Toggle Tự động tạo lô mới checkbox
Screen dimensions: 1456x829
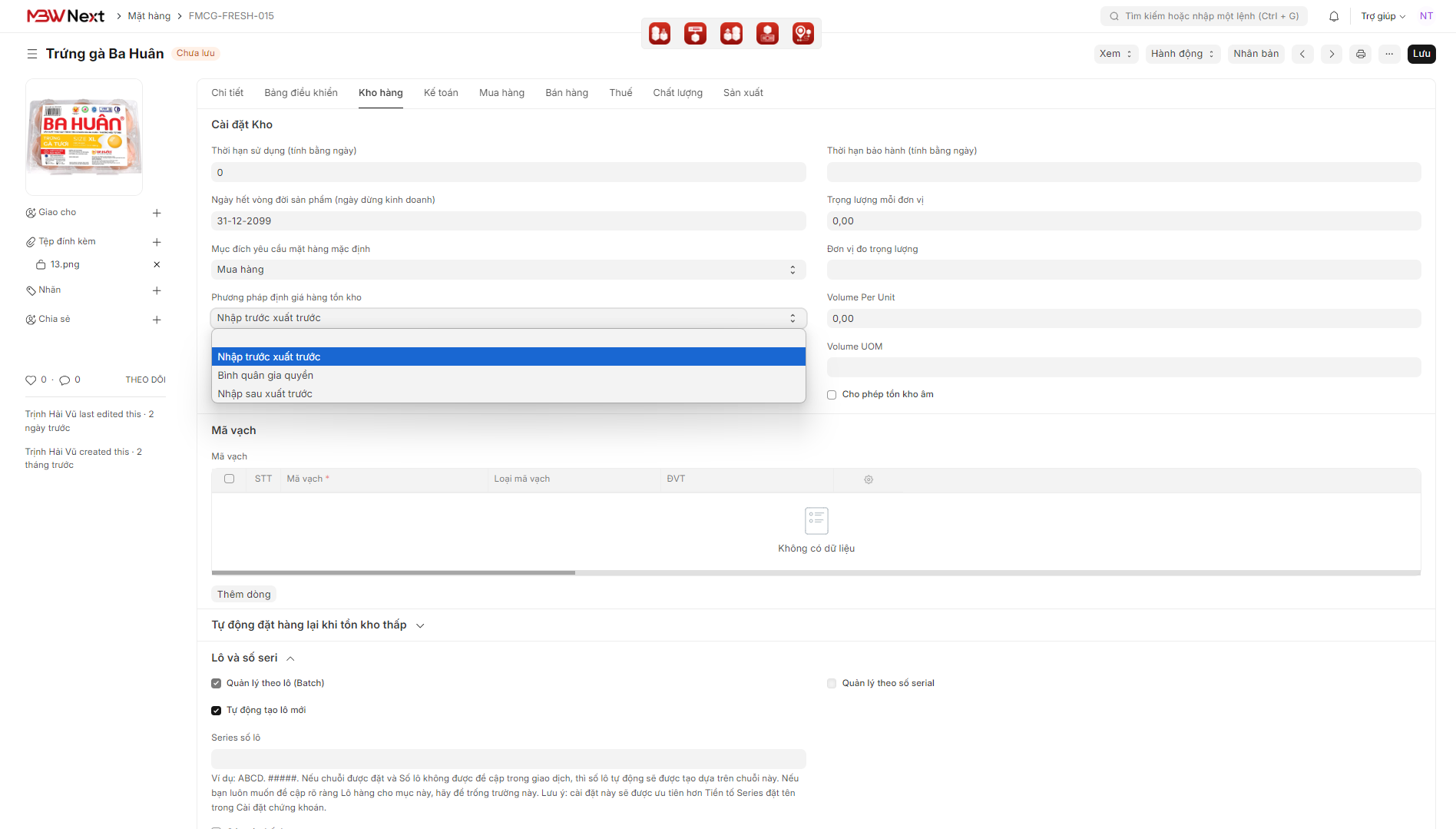[x=217, y=711]
